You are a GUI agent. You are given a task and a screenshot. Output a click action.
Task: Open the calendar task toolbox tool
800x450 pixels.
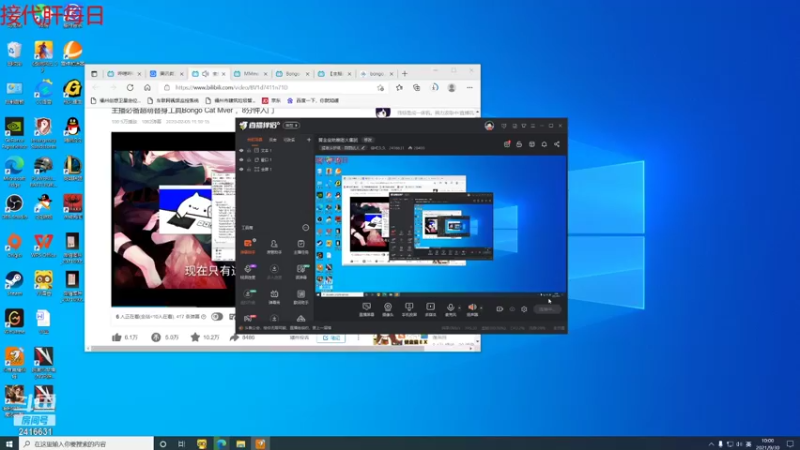tap(301, 246)
